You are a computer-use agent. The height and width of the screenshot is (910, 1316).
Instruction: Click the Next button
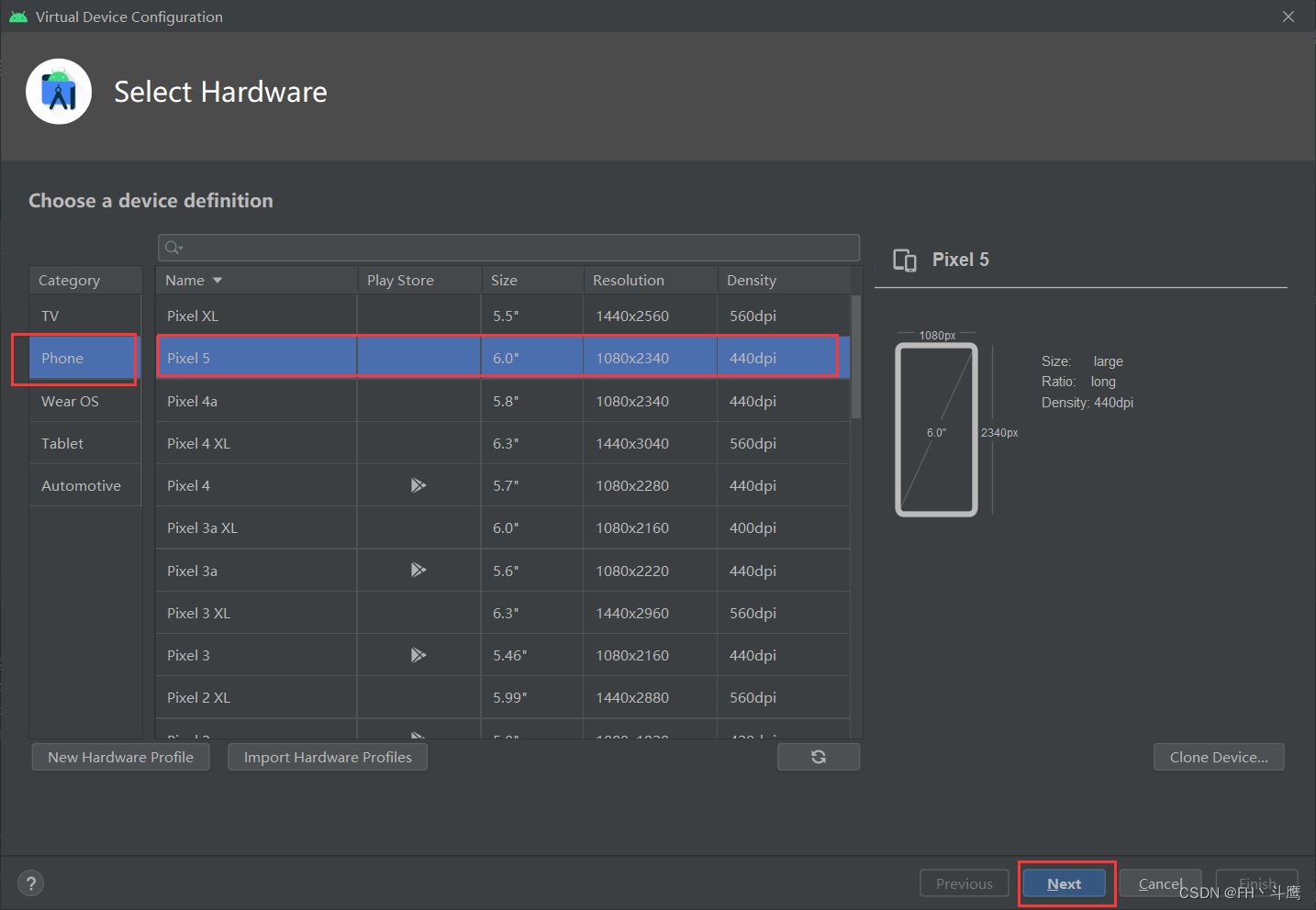click(x=1065, y=883)
